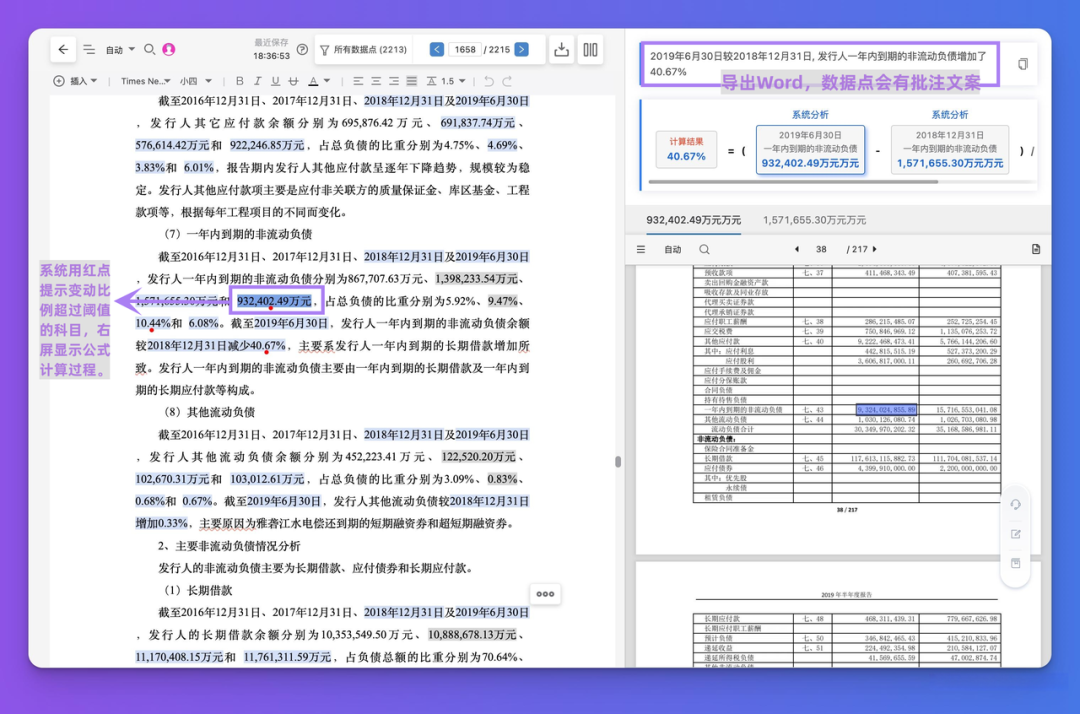Go back with the left arrow button

63,50
